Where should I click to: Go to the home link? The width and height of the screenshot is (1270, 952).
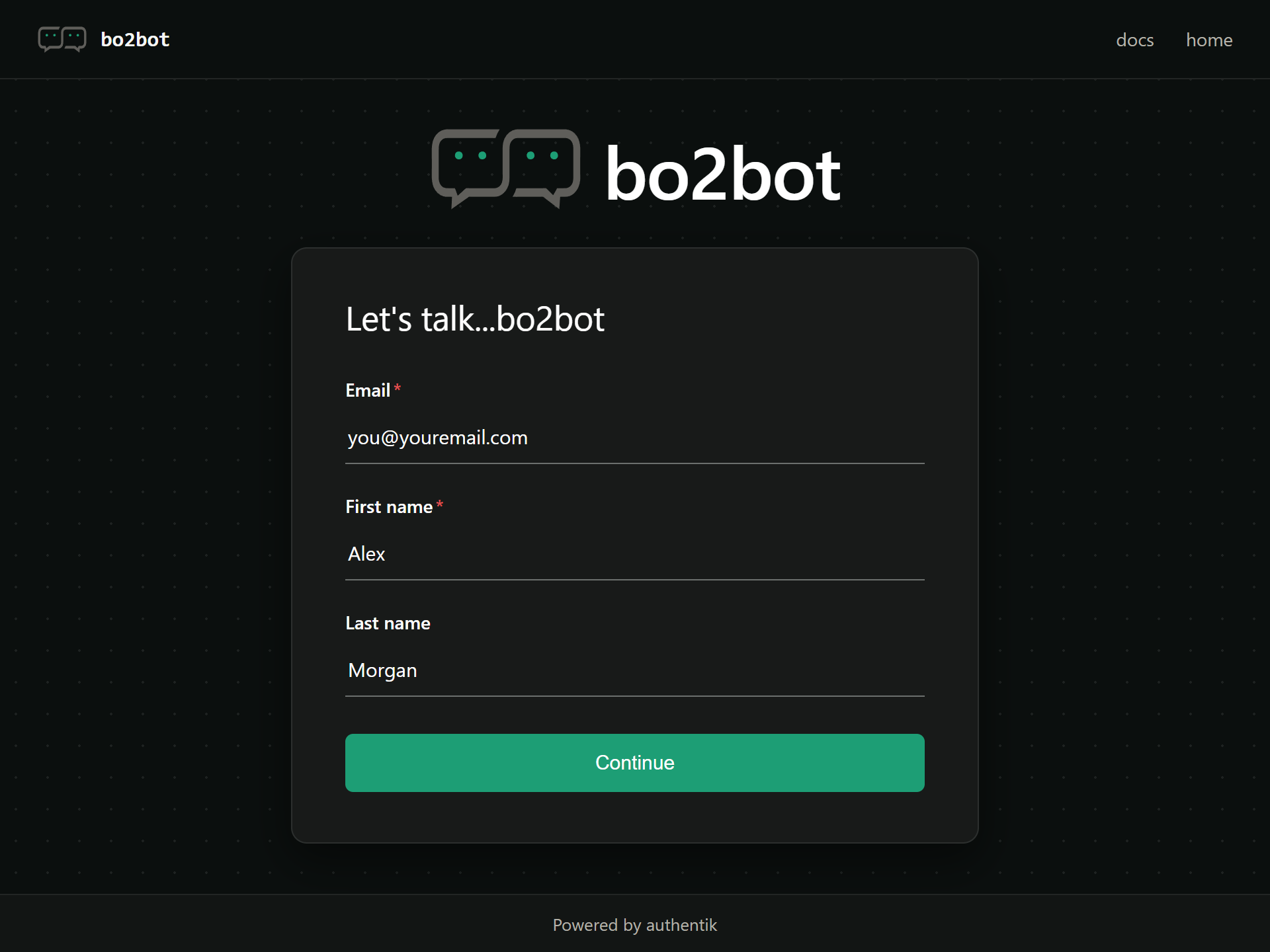click(1208, 40)
